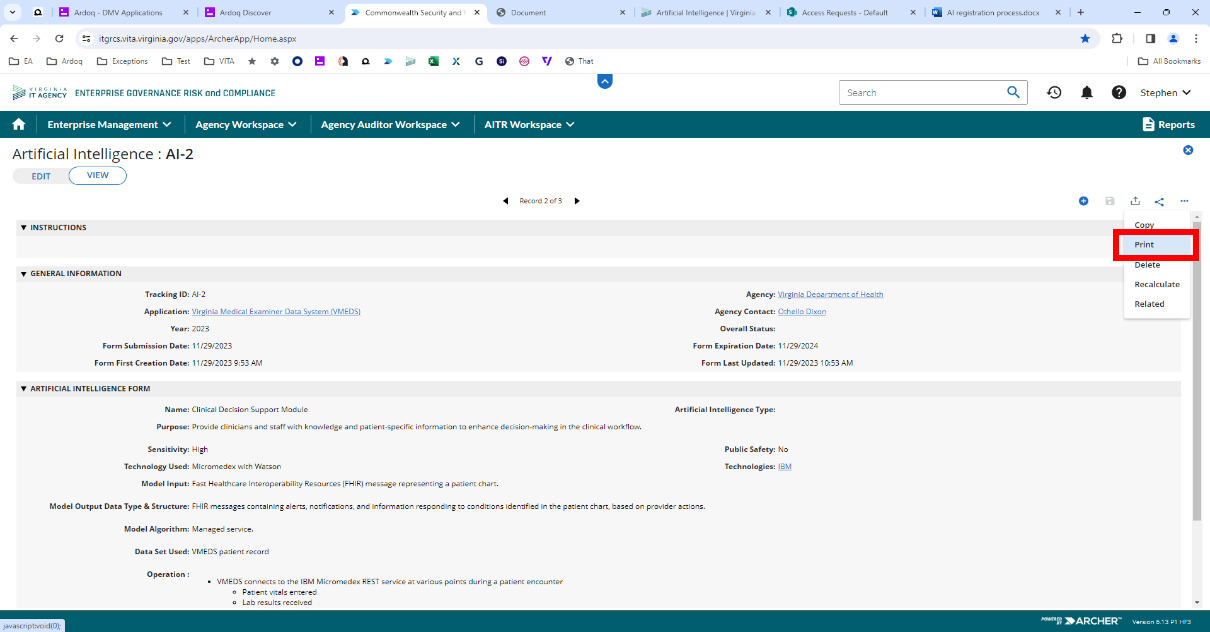Go to the next record arrow
The height and width of the screenshot is (632, 1210).
coord(577,201)
